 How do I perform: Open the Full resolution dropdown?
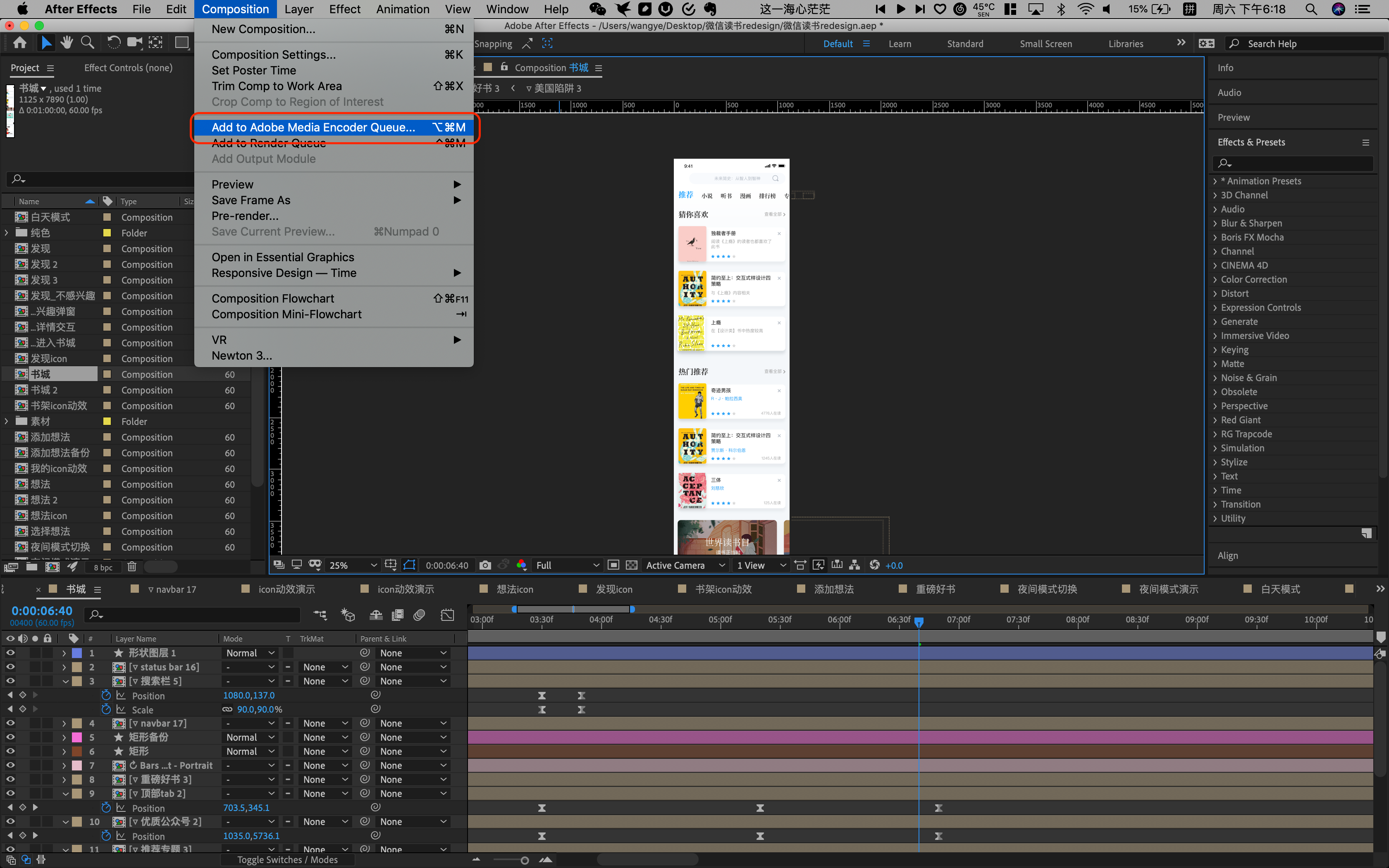tap(566, 565)
